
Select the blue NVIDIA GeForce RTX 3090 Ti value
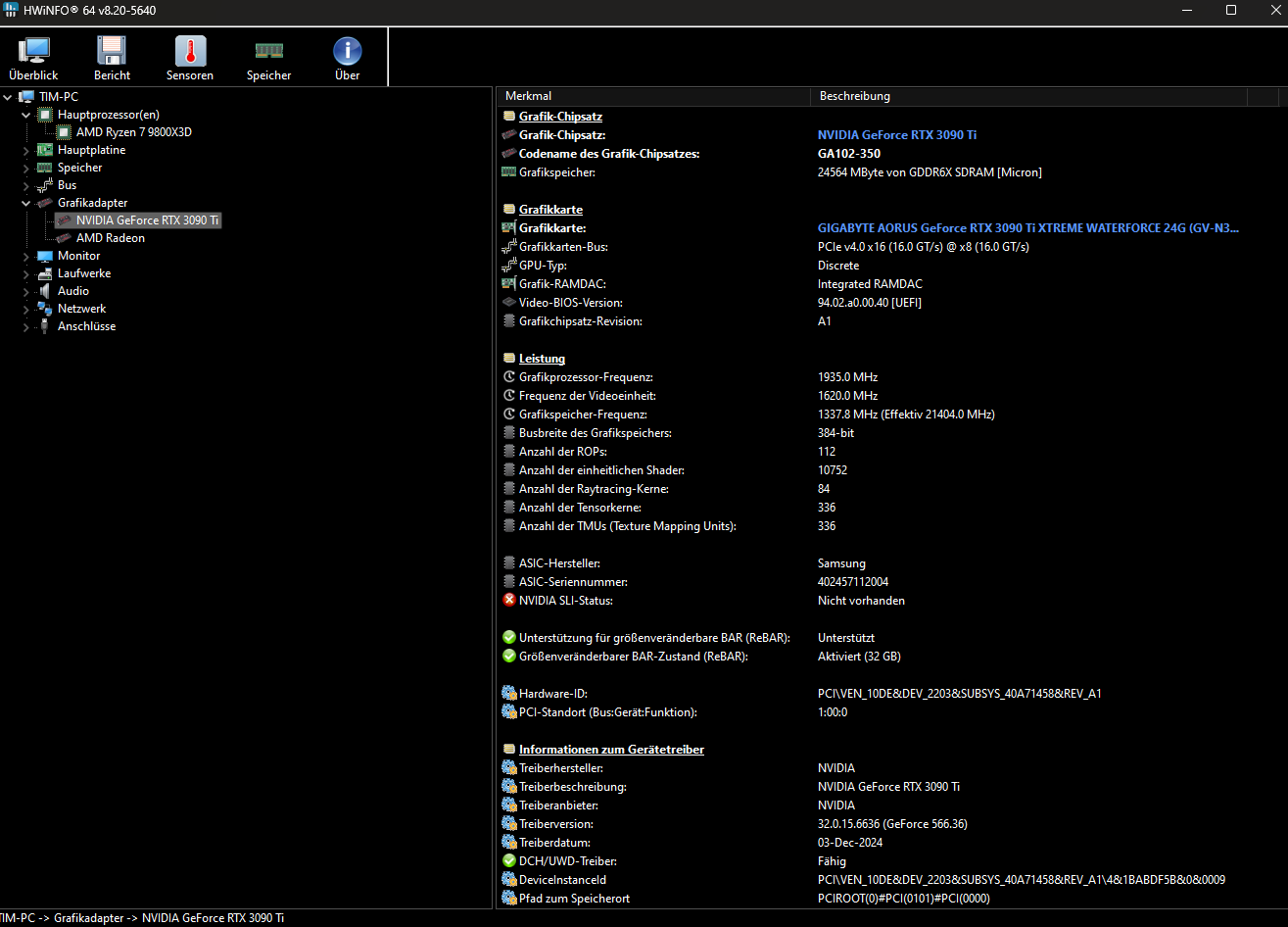pos(896,135)
